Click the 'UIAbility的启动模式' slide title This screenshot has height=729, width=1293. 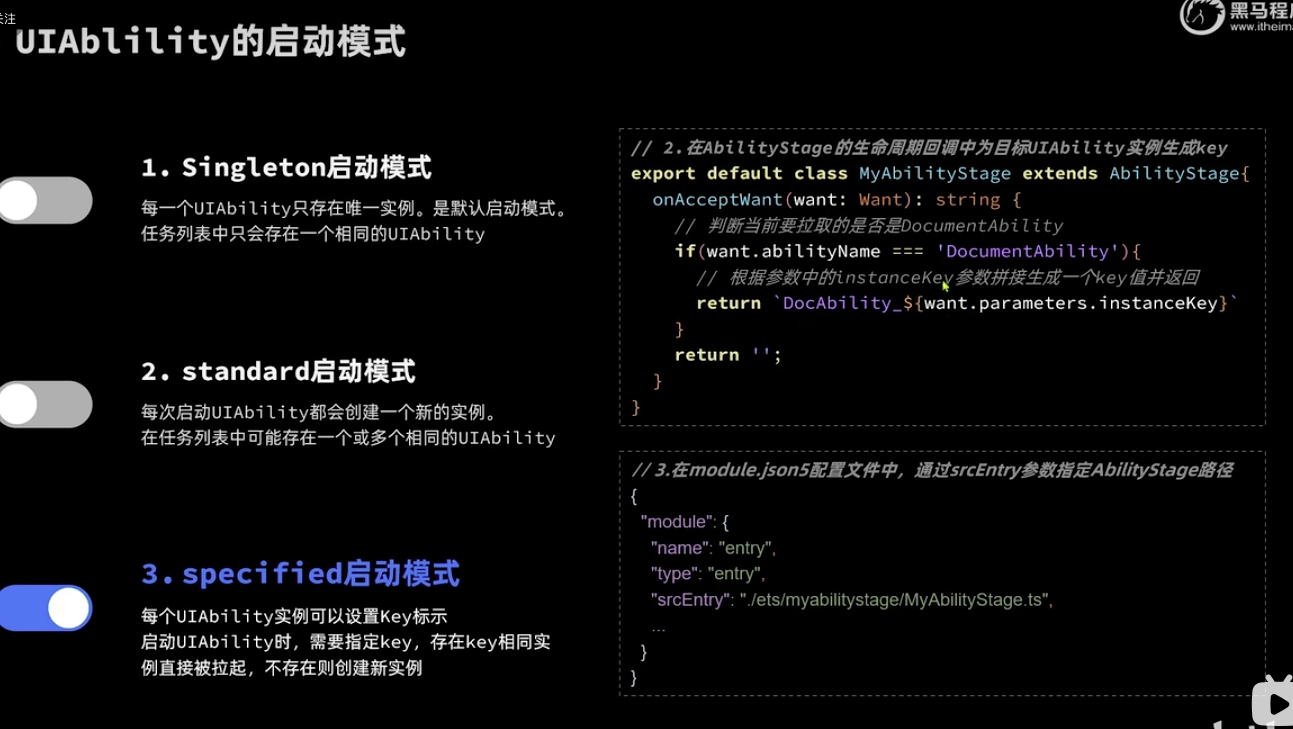click(211, 42)
